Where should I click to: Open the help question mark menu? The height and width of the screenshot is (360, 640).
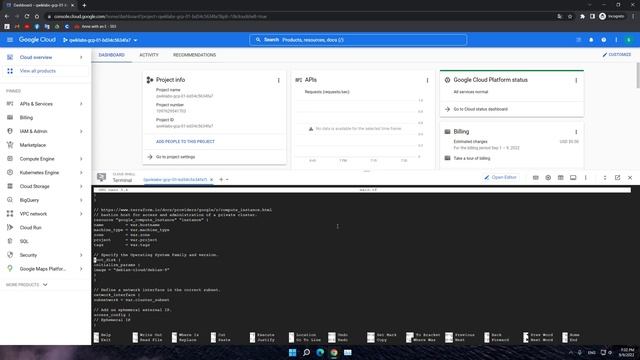point(604,40)
